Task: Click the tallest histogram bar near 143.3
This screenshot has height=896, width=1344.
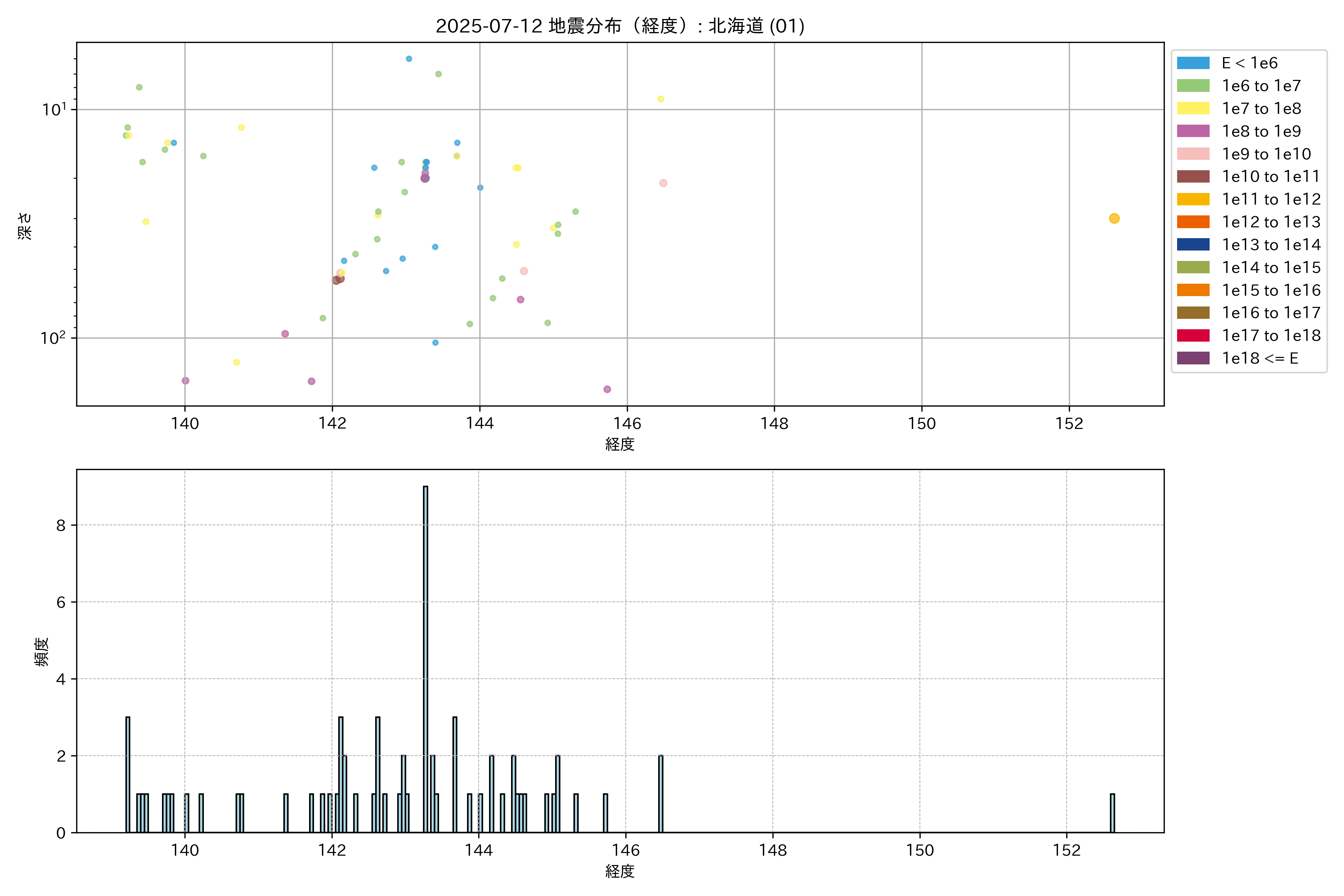Action: [425, 657]
